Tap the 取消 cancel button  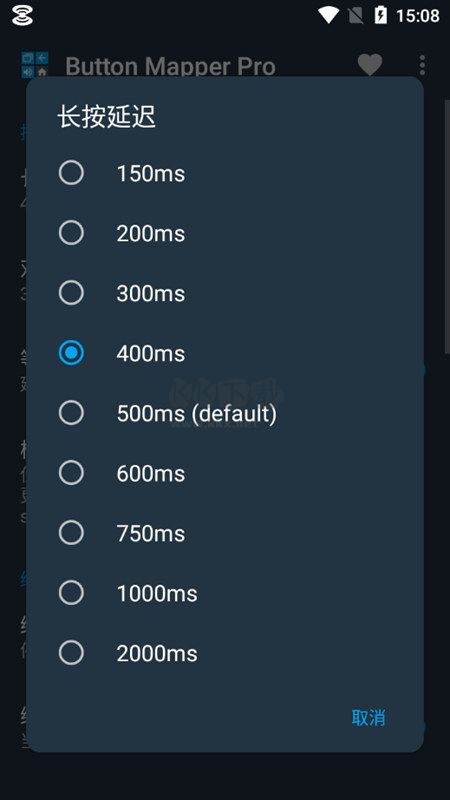click(368, 717)
